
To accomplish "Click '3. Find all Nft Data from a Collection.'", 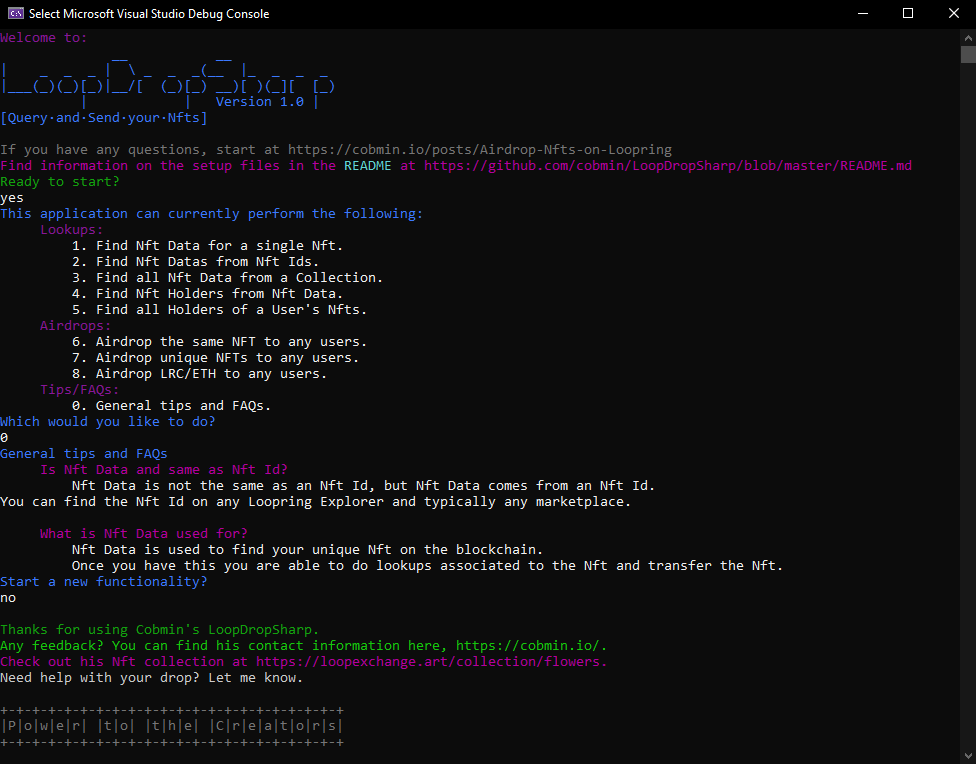I will [227, 278].
